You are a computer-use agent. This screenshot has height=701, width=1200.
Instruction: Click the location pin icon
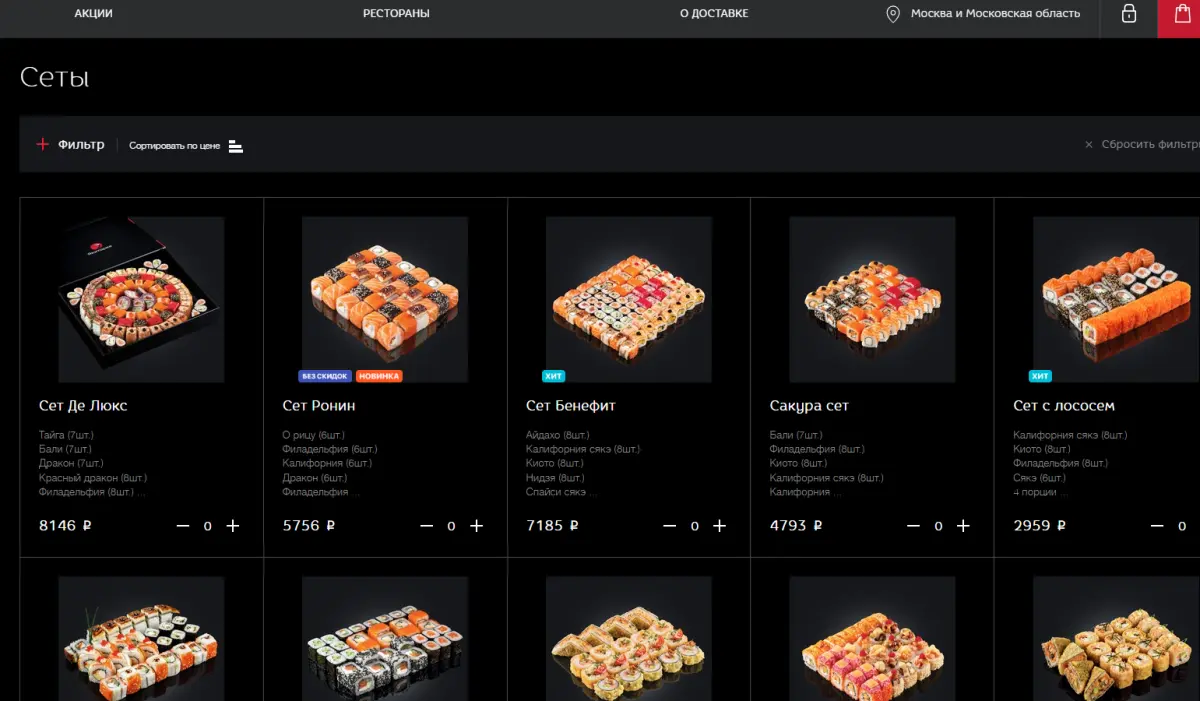click(893, 14)
